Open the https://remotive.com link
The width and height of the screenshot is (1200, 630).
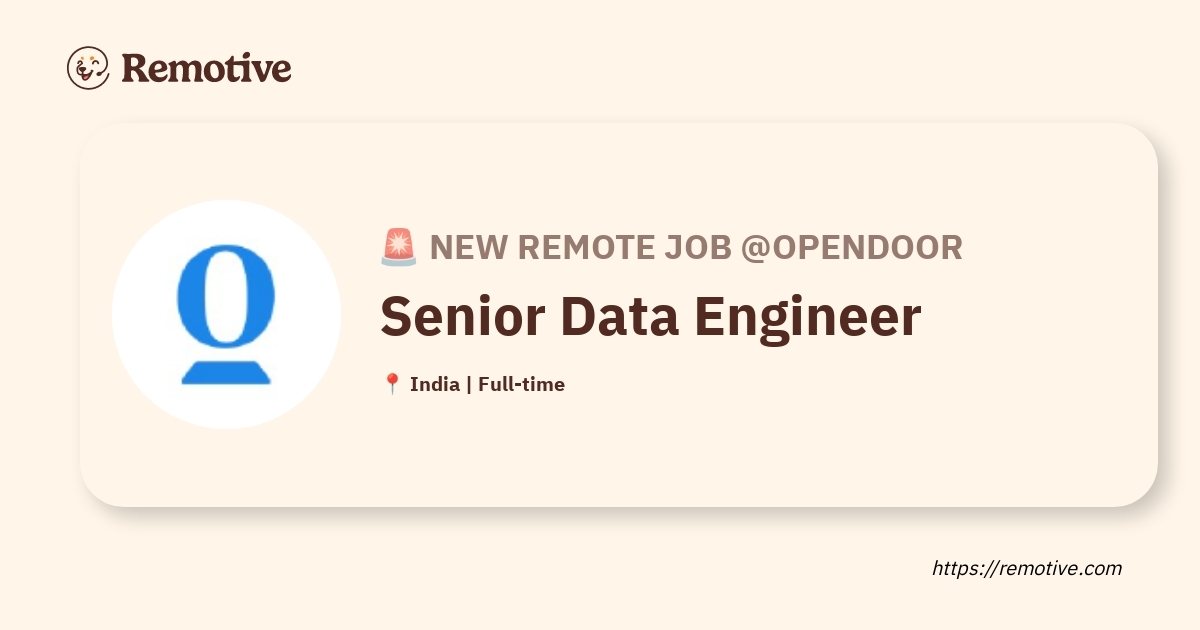(x=1027, y=568)
